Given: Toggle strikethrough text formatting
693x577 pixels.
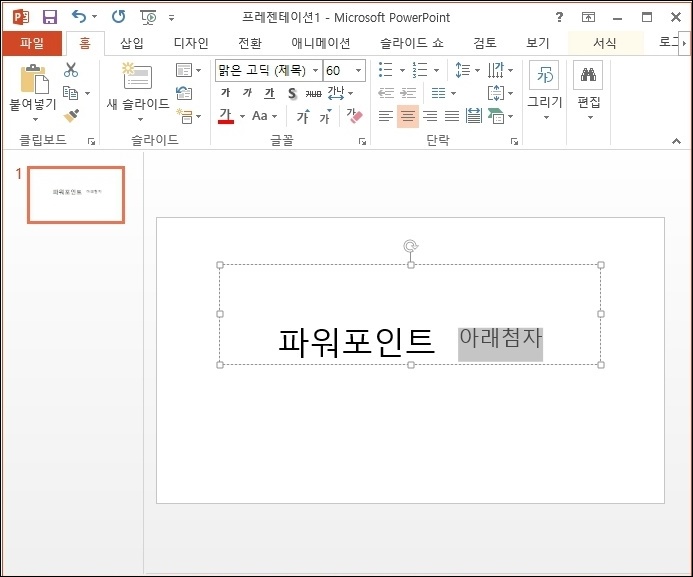Looking at the screenshot, I should point(313,93).
